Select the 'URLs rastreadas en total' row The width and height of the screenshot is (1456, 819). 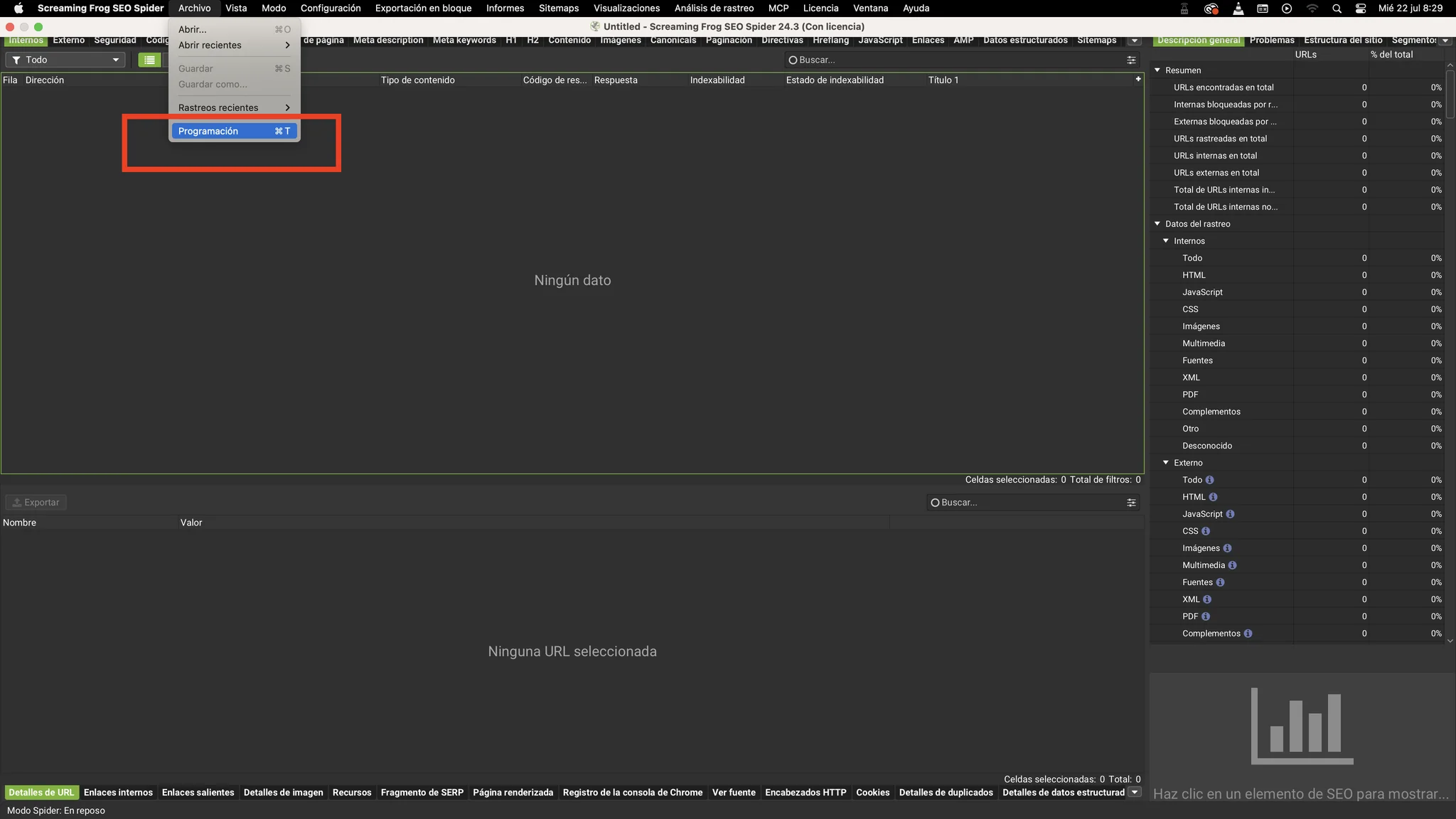(1297, 139)
